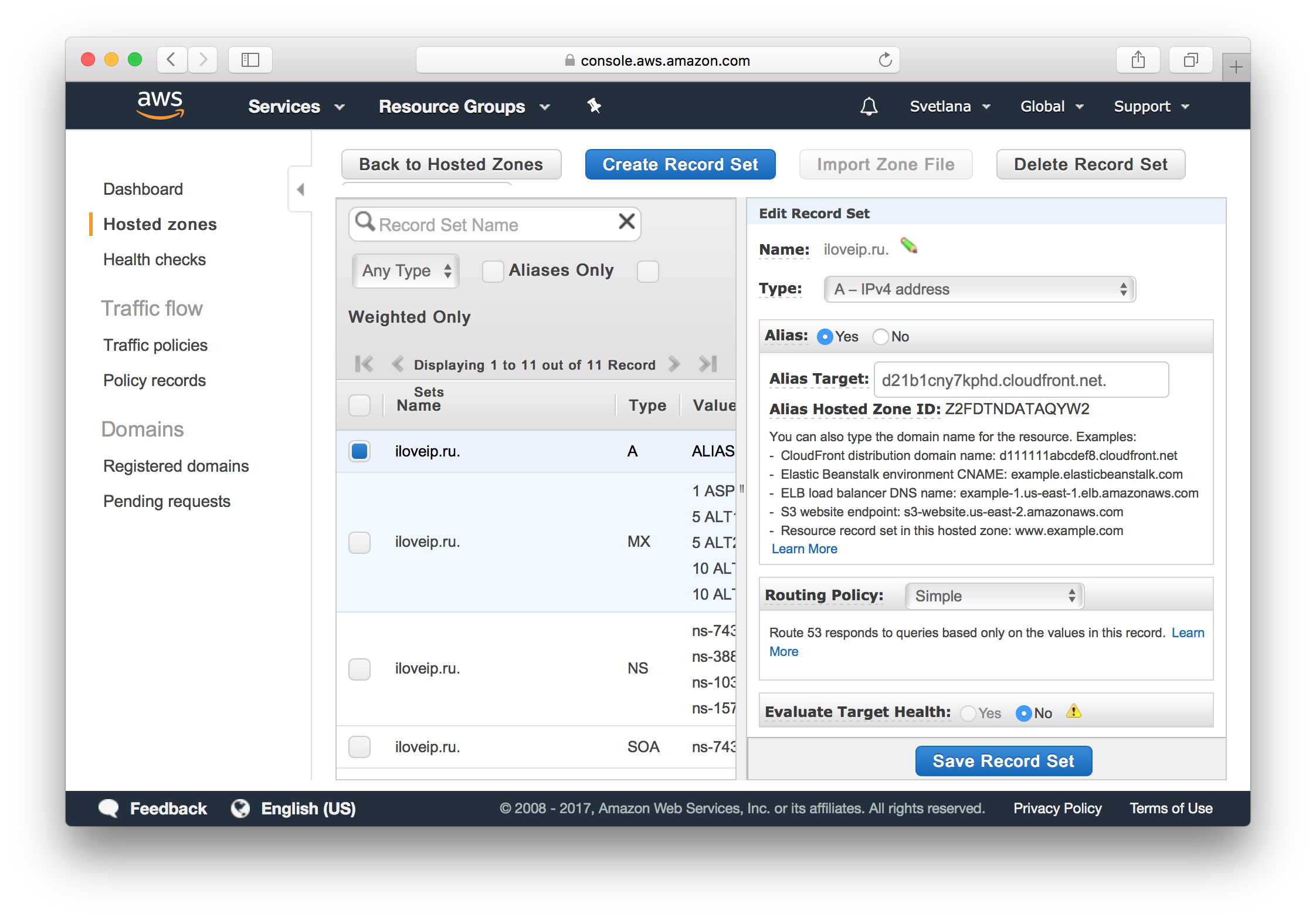Click Back to Hosted Zones
The image size is (1316, 920).
[451, 164]
